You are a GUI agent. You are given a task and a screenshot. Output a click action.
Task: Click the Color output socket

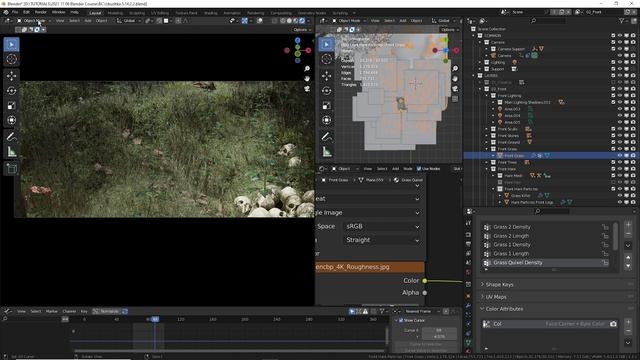click(424, 280)
